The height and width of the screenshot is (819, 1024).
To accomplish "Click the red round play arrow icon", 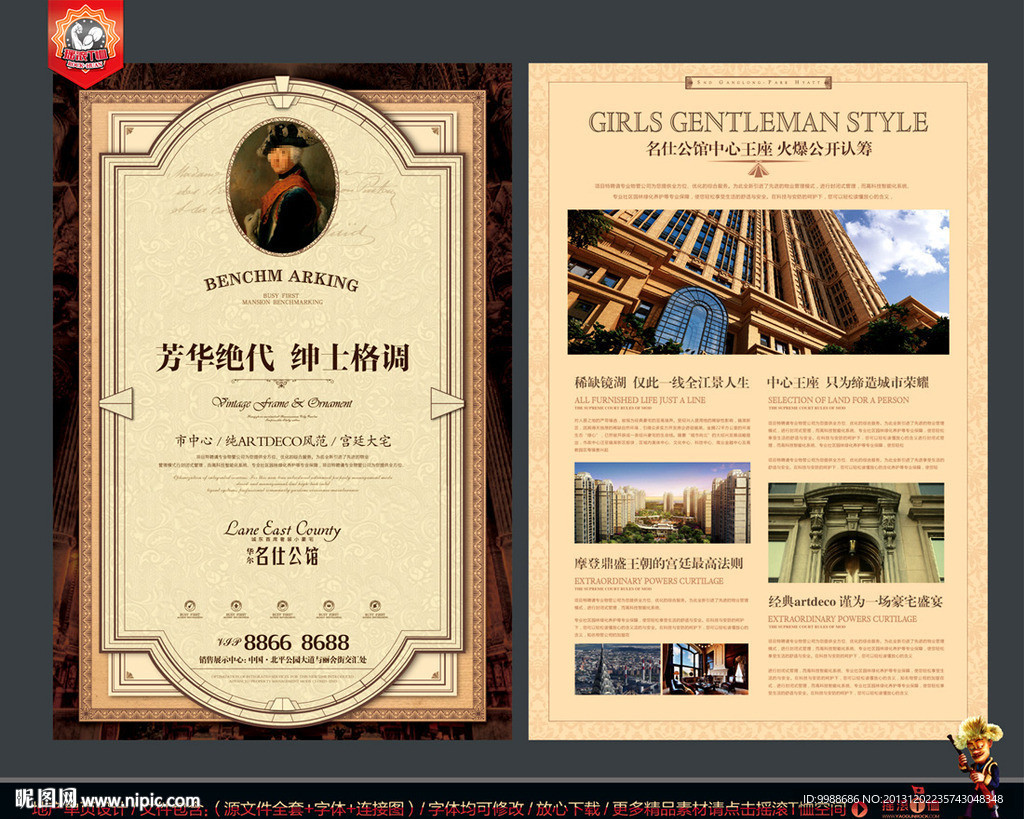I will point(861,809).
